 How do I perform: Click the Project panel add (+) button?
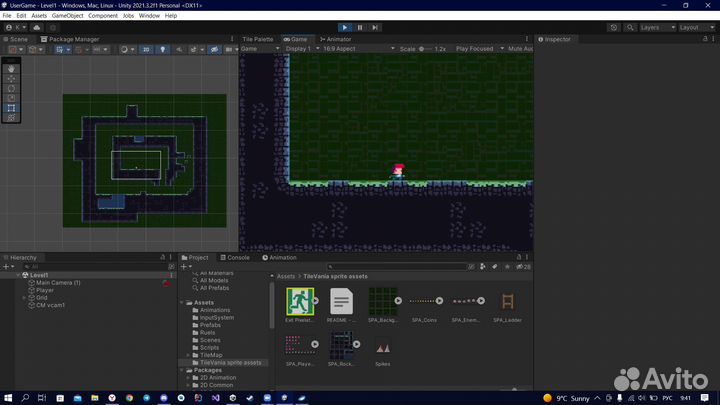click(x=186, y=267)
